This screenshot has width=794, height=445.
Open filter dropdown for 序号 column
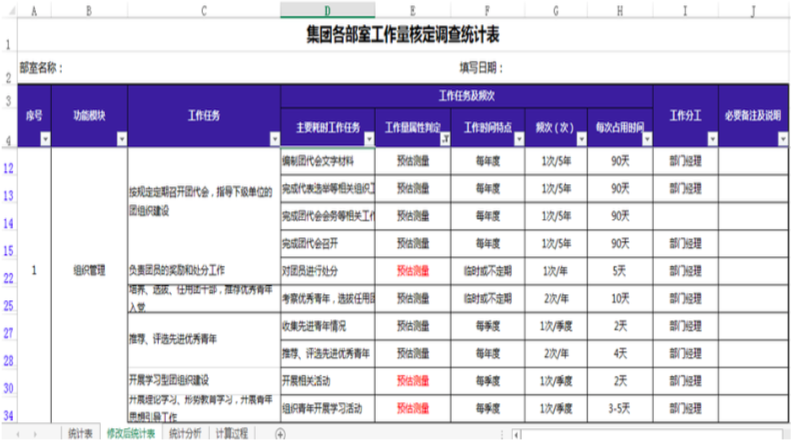pyautogui.click(x=44, y=140)
